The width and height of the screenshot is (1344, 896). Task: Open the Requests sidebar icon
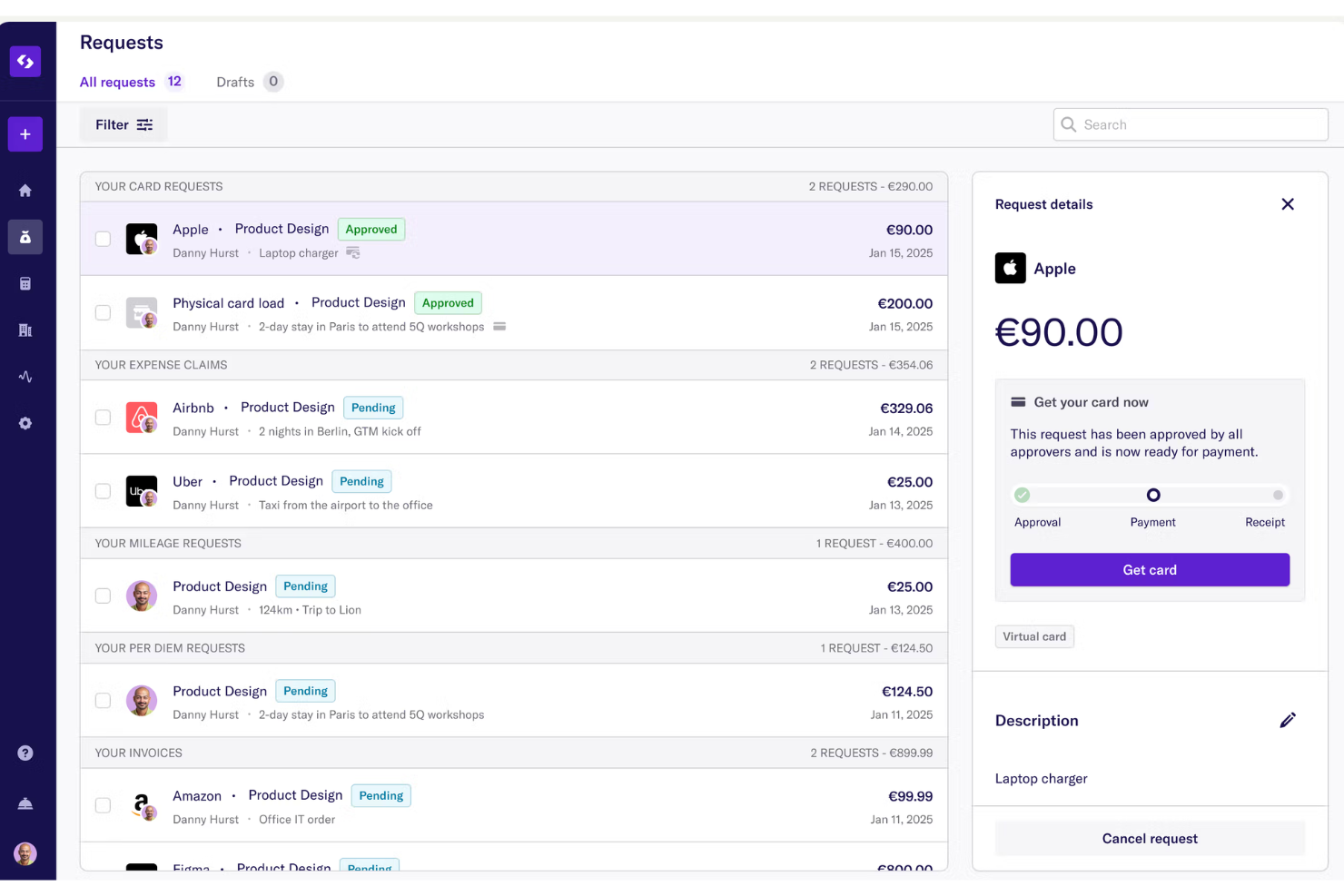(x=25, y=237)
